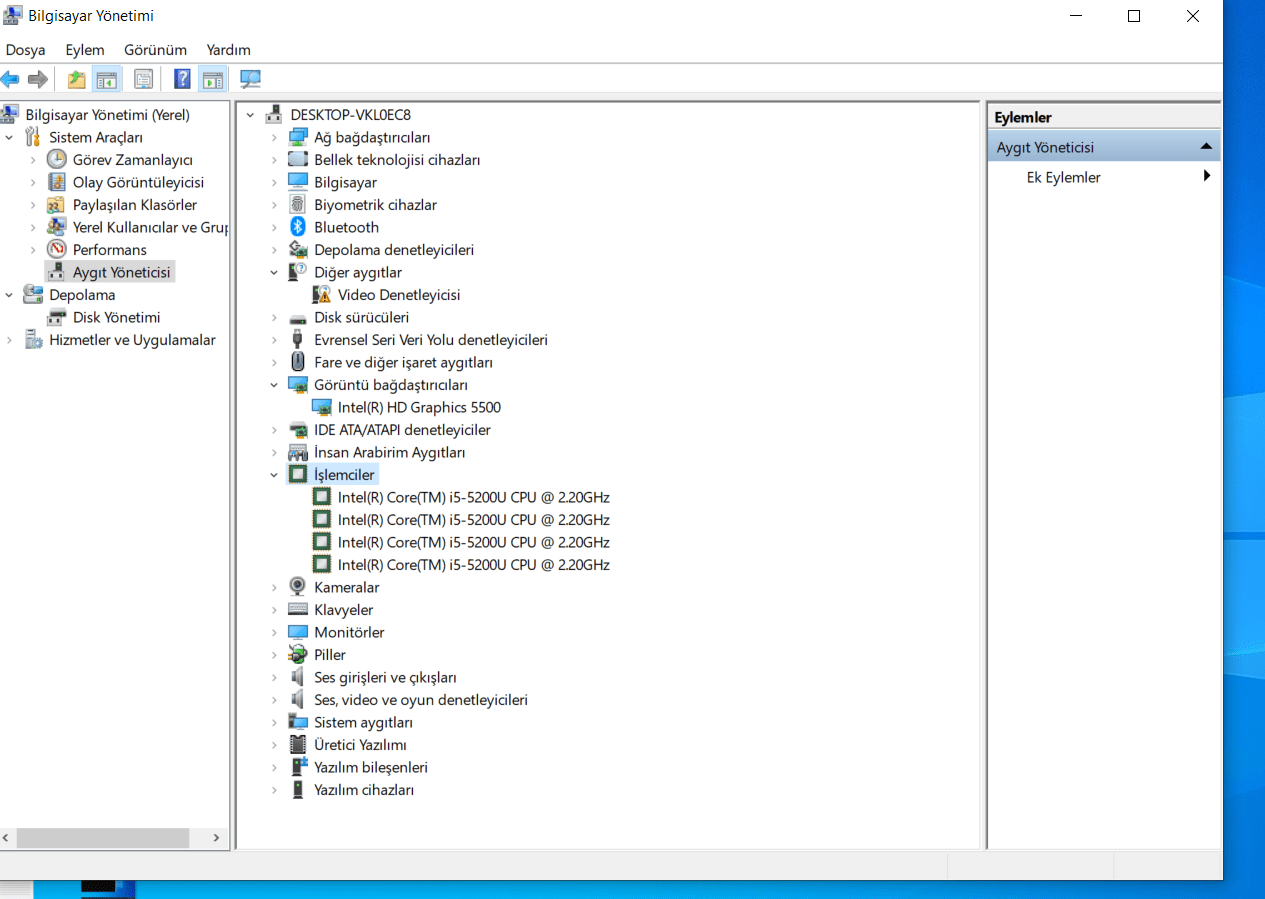Click the Klavyeler keyboard icon
1265x899 pixels.
click(x=297, y=610)
